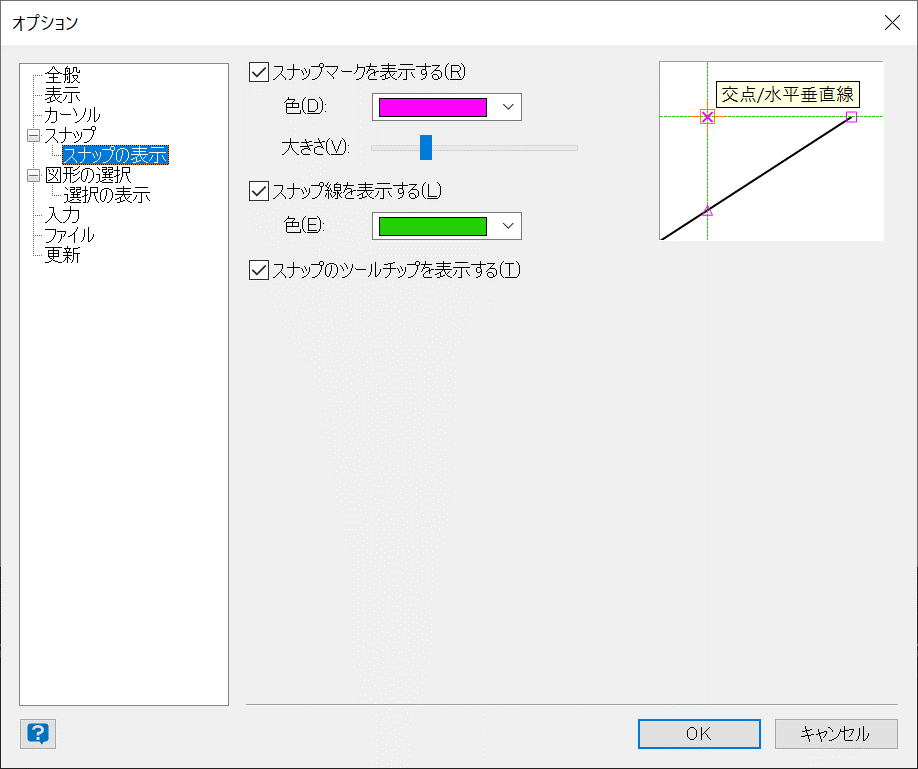
Task: Select 全般 in the options tree
Action: (x=62, y=75)
